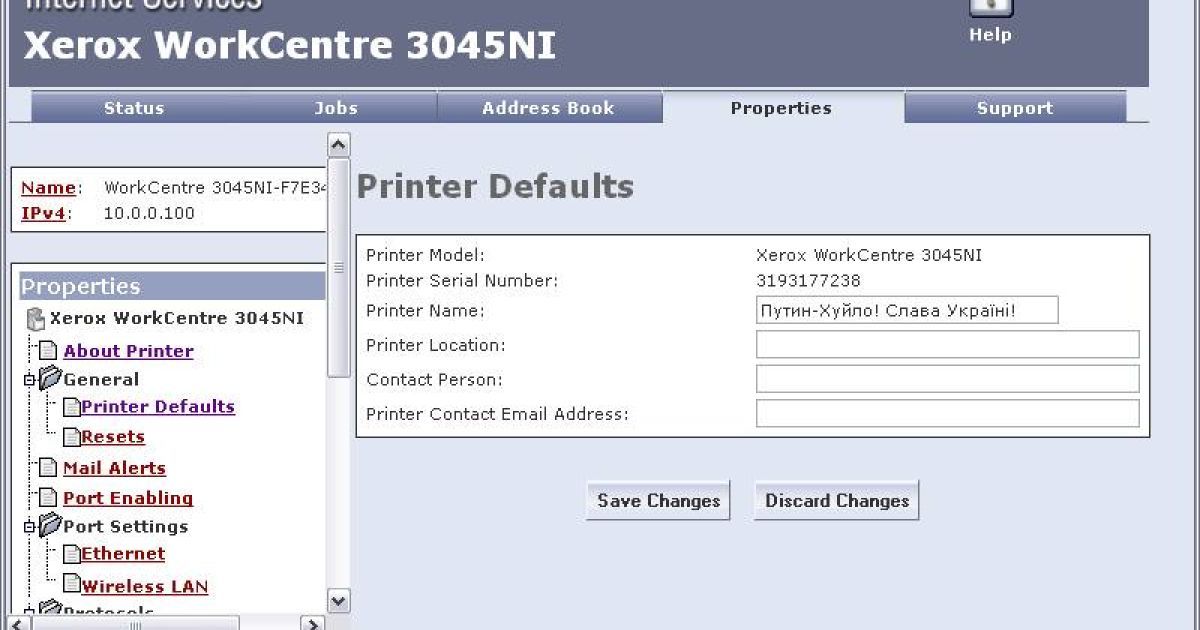The height and width of the screenshot is (630, 1200).
Task: Click the page icon next to About Printer
Action: tap(49, 351)
